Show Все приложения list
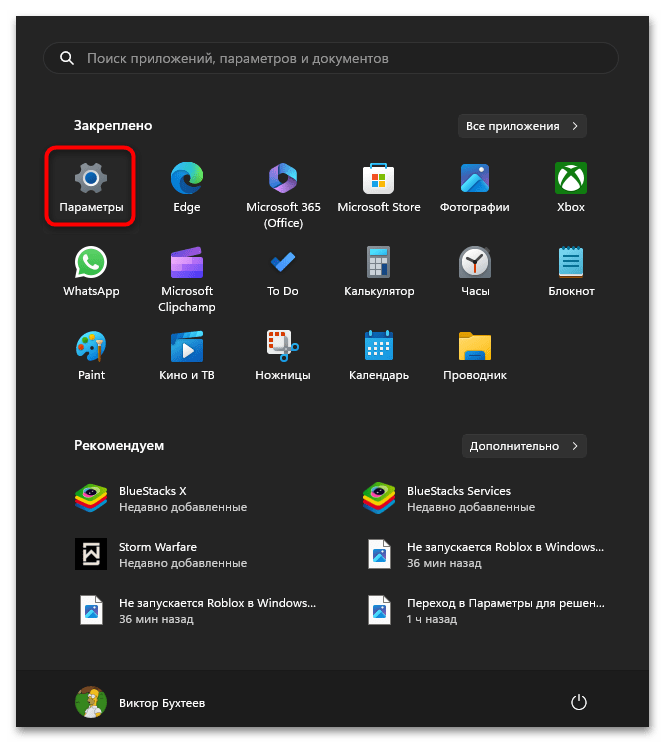 tap(522, 126)
